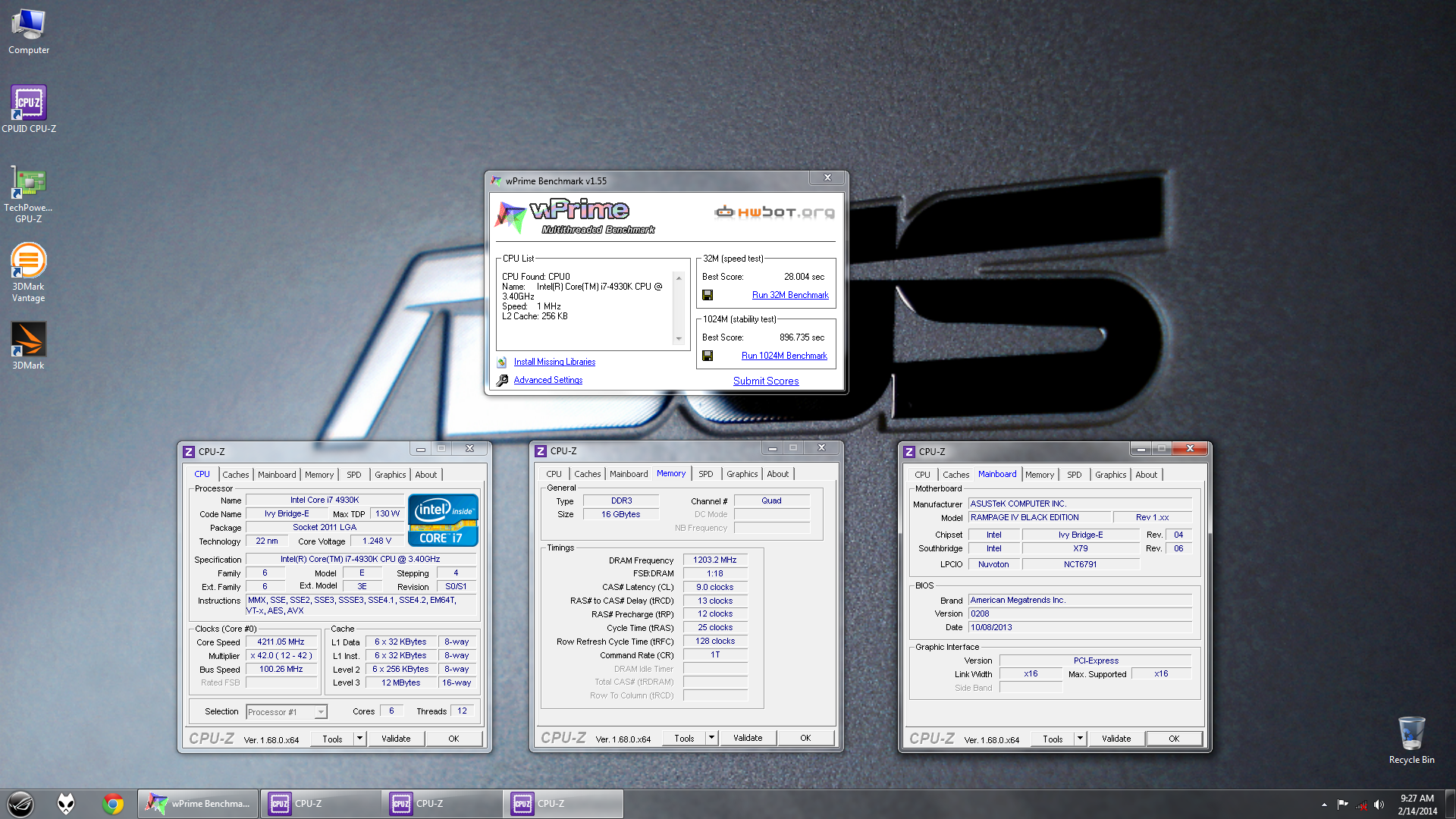Open About tab in right CPU-Z window

coord(1147,475)
